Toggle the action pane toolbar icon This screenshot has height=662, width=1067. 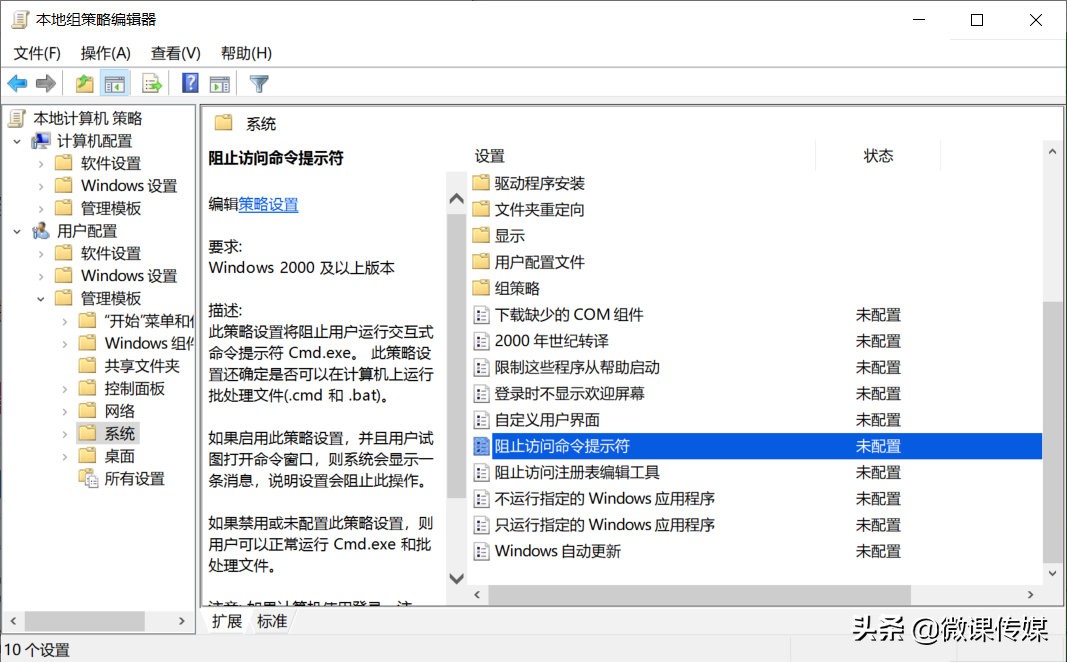pyautogui.click(x=220, y=83)
